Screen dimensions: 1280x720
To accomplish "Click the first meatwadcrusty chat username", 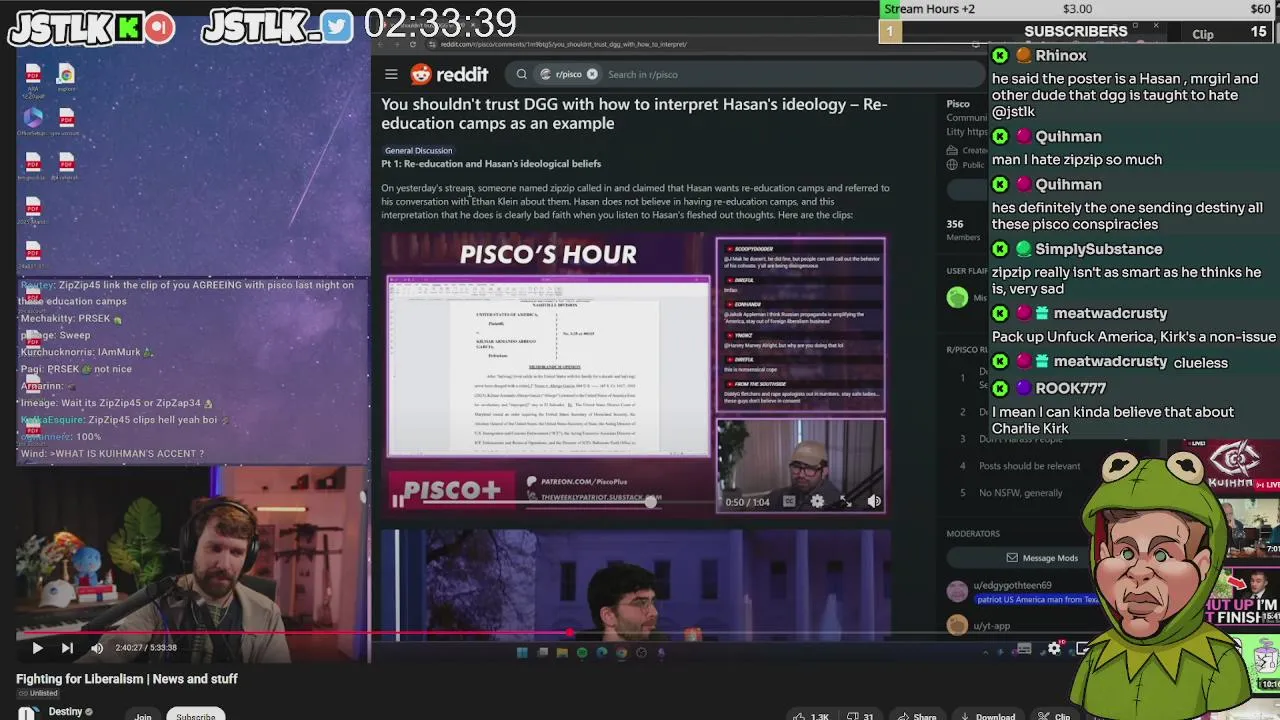I will pos(1110,314).
